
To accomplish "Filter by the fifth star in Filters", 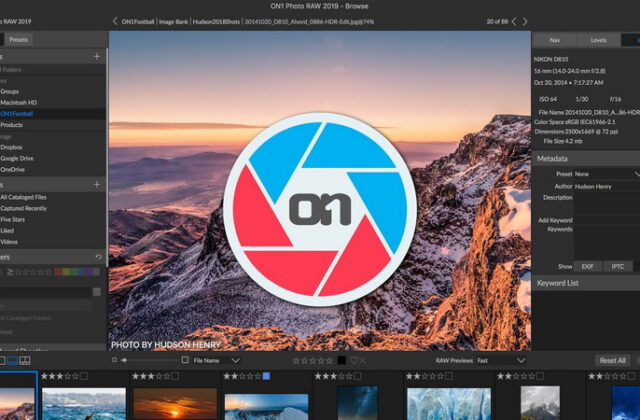I will pyautogui.click(x=48, y=272).
